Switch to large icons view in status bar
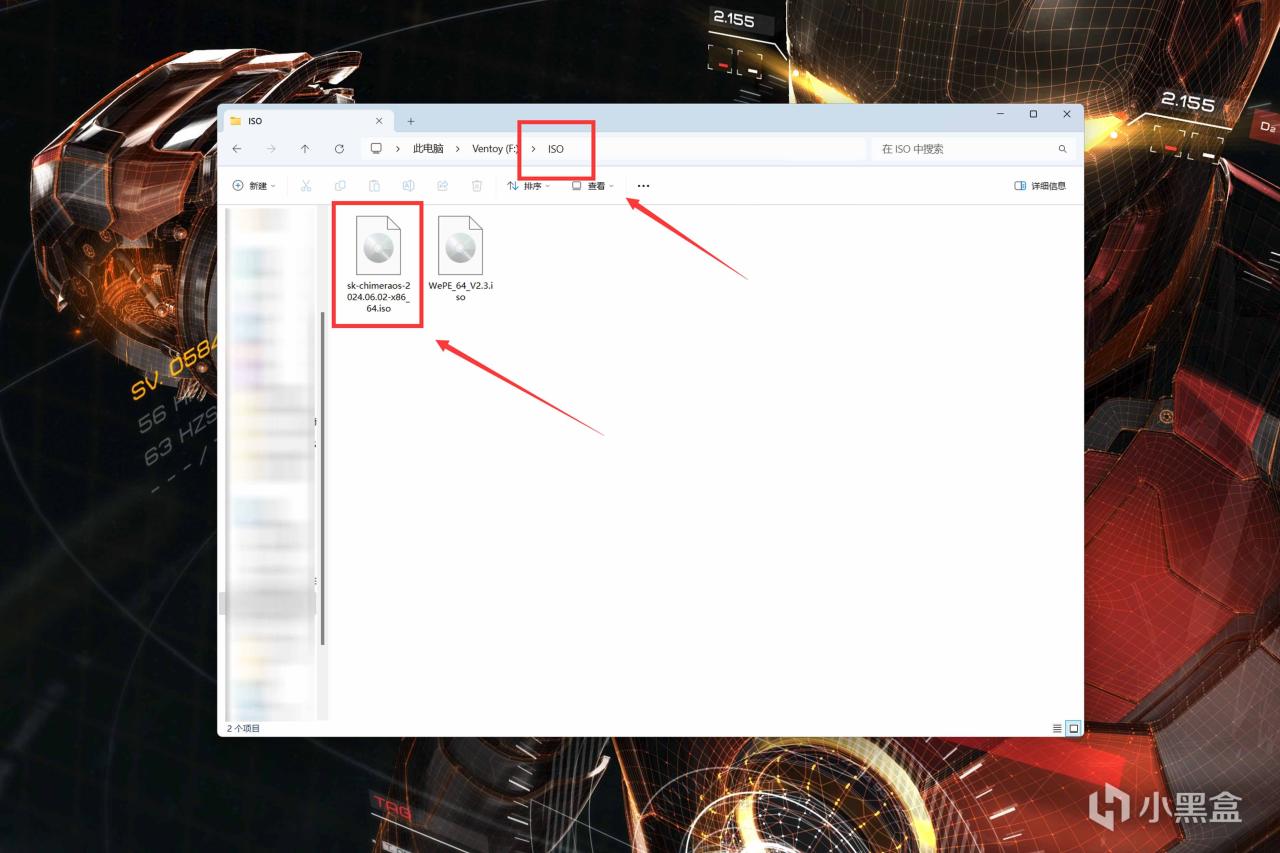The width and height of the screenshot is (1280, 853). 1074,729
